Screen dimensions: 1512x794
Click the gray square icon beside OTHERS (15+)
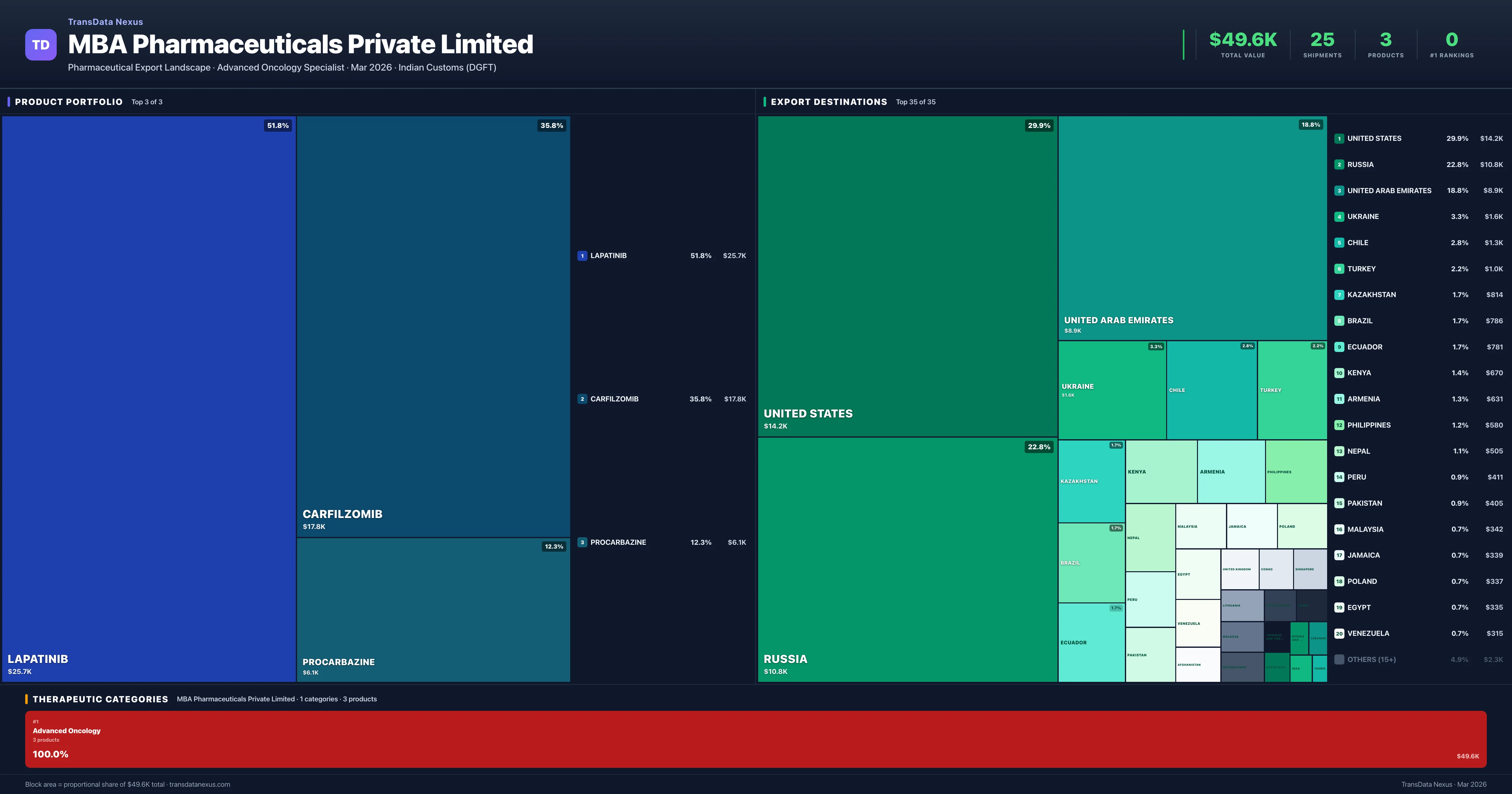pyautogui.click(x=1339, y=659)
